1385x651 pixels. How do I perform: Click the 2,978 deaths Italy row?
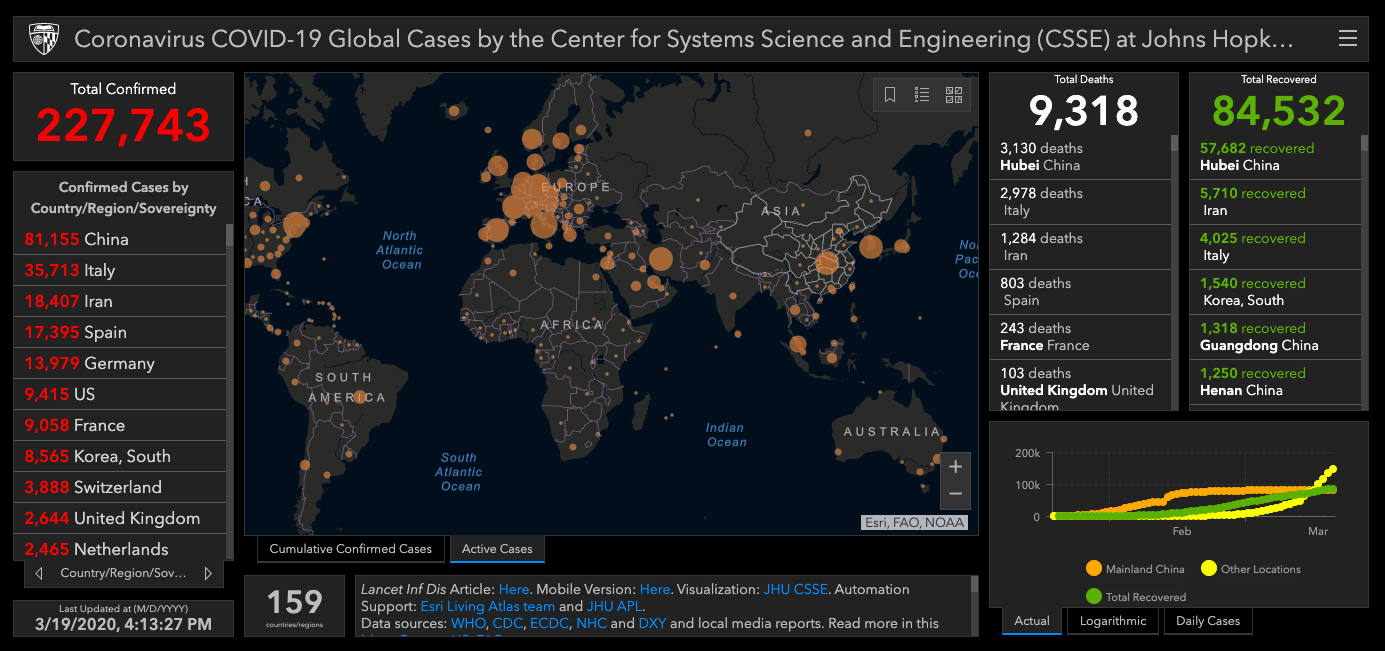(x=1080, y=202)
